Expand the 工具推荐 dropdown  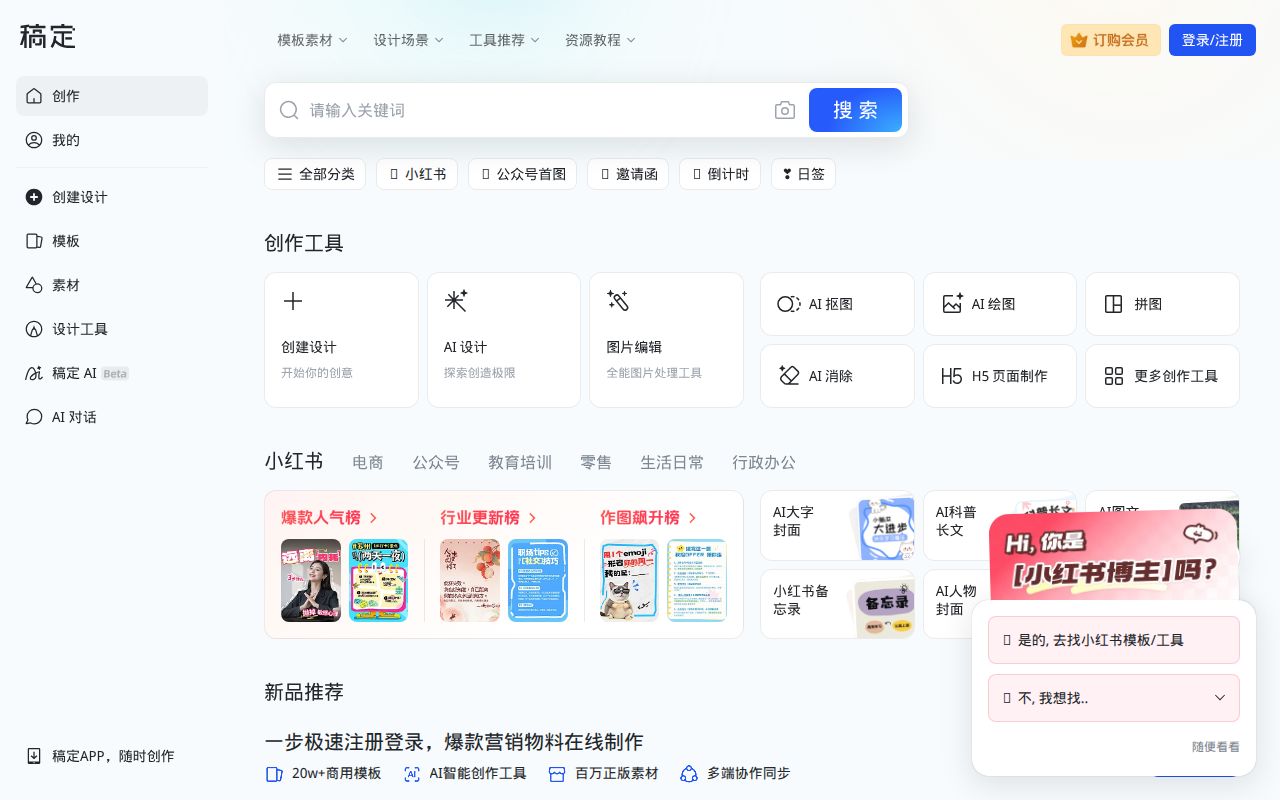[504, 40]
